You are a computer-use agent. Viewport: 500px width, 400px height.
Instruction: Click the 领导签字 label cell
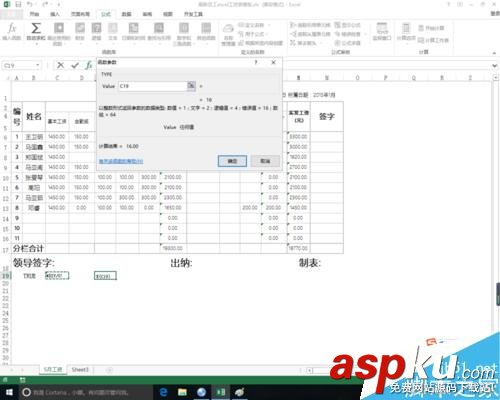(x=33, y=263)
